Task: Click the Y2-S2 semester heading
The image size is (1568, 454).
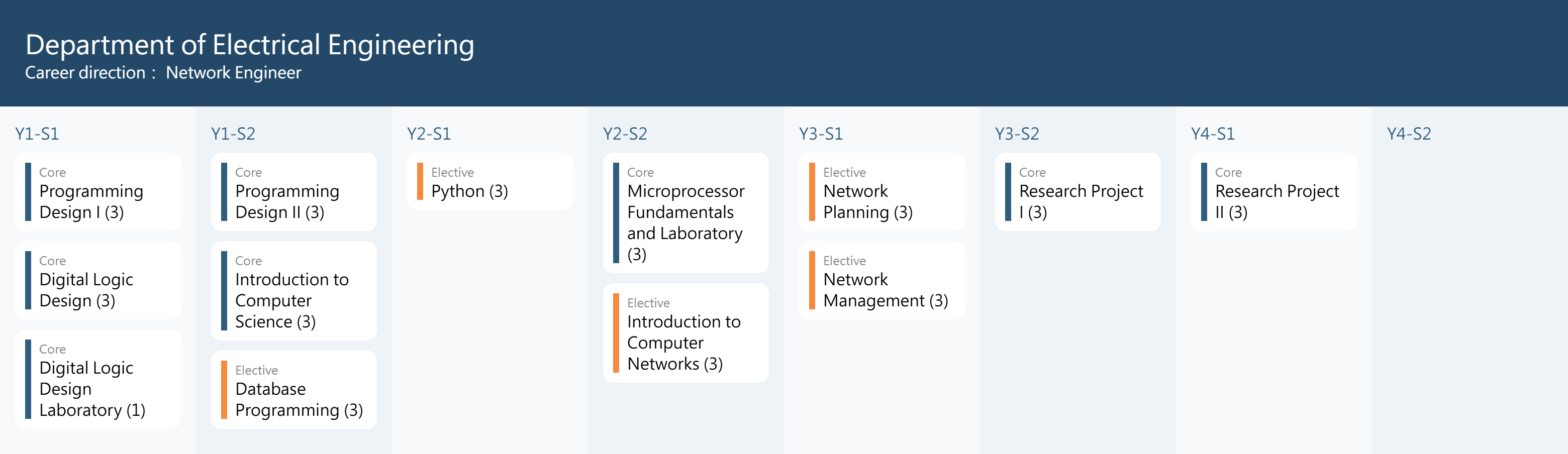Action: [x=625, y=134]
